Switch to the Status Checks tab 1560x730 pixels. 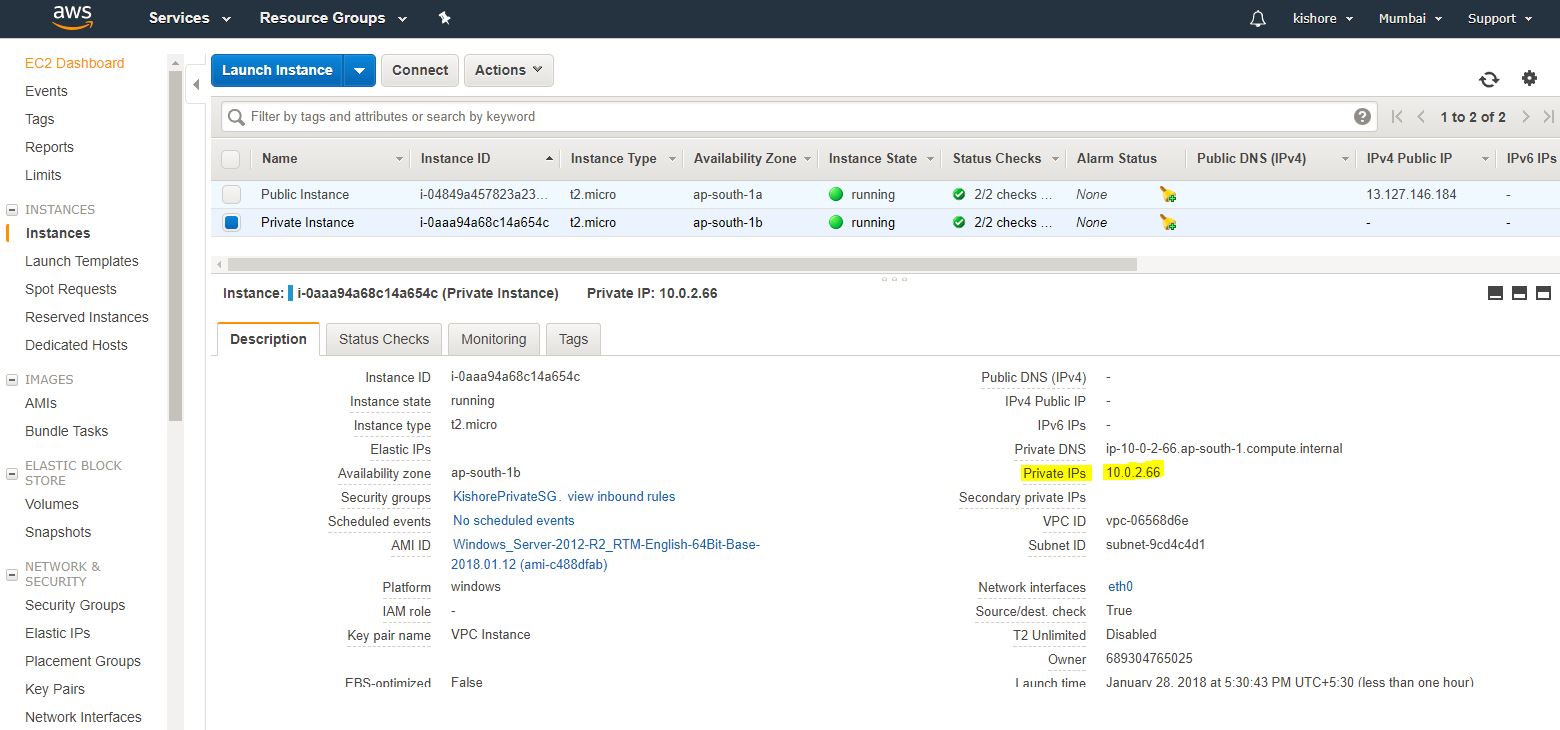[383, 339]
